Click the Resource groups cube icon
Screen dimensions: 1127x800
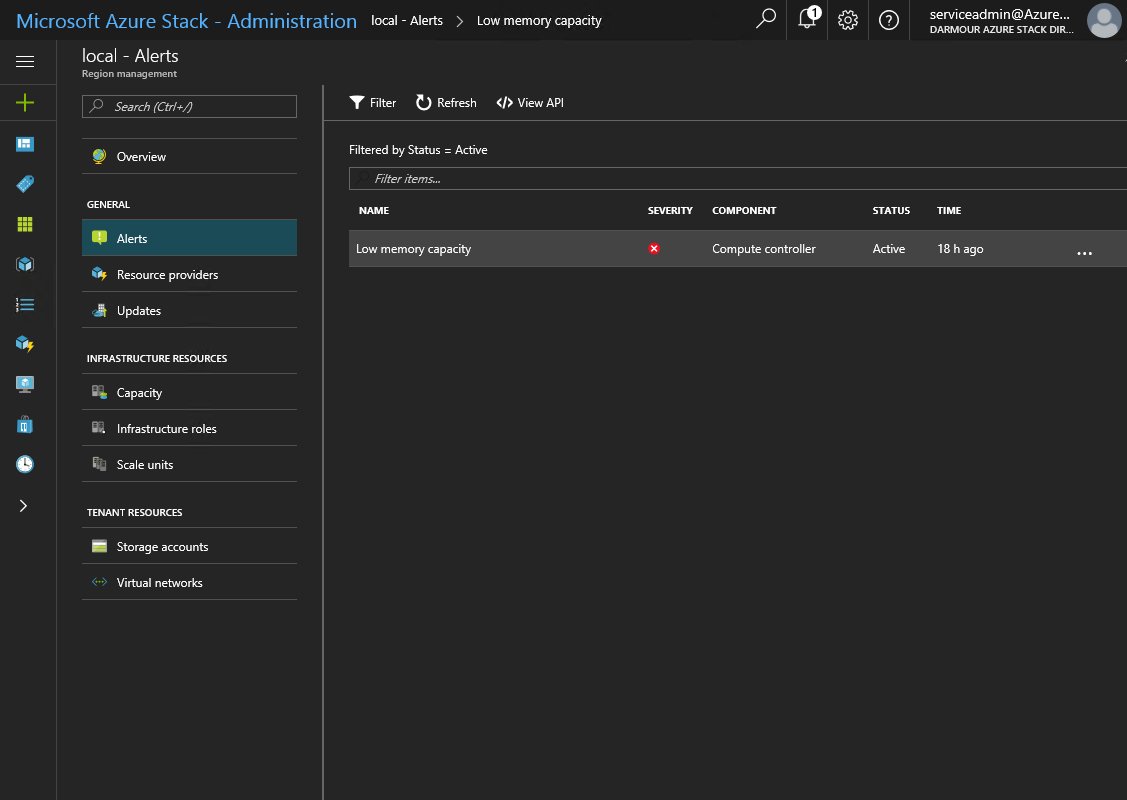[x=25, y=264]
